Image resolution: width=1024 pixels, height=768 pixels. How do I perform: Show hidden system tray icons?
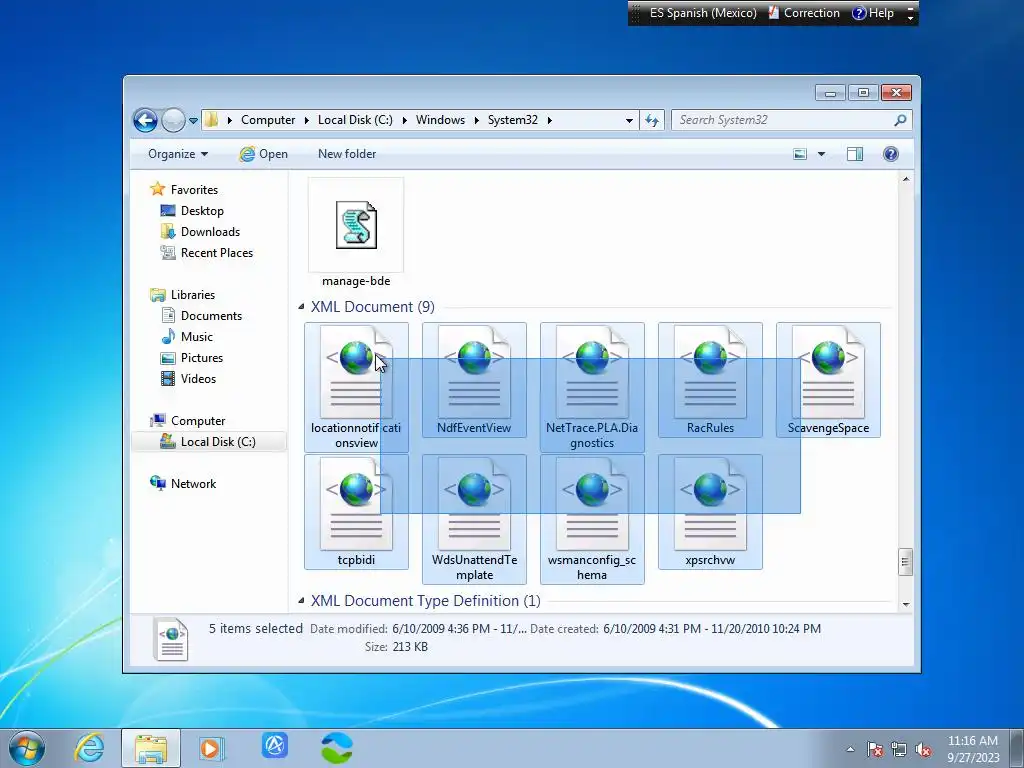(850, 749)
